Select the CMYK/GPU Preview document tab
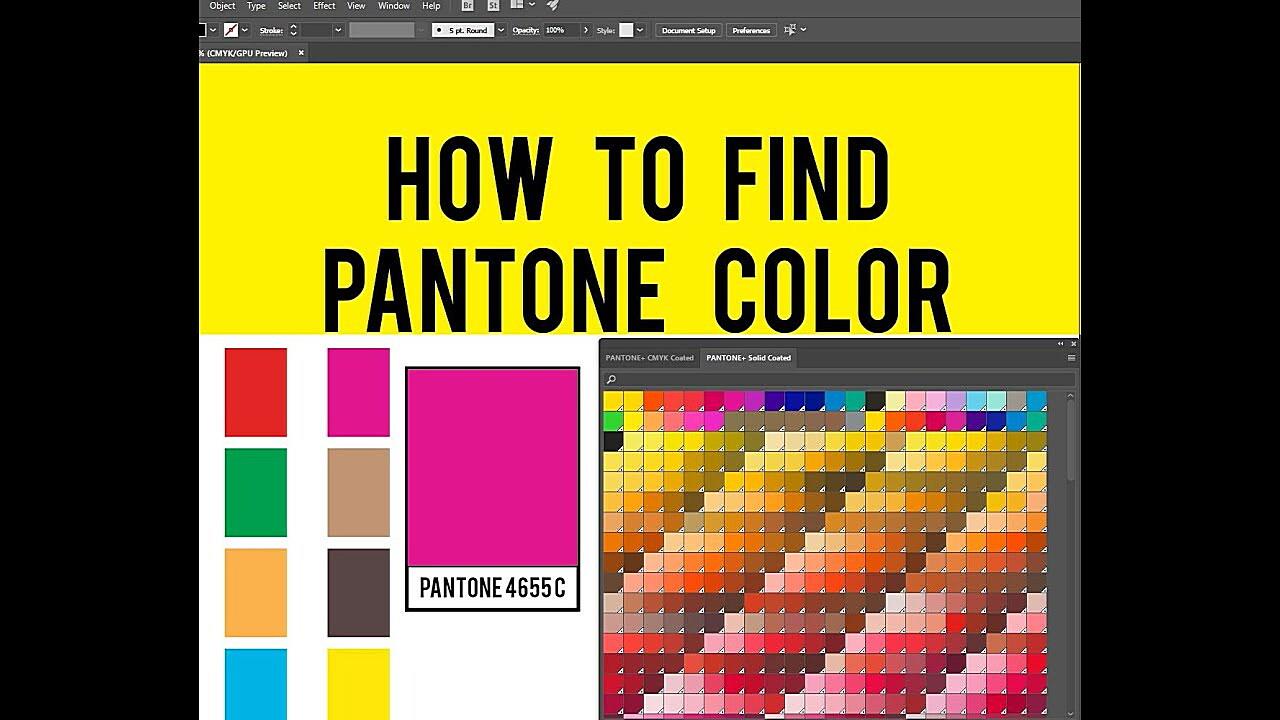Image resolution: width=1280 pixels, height=720 pixels. [x=246, y=53]
